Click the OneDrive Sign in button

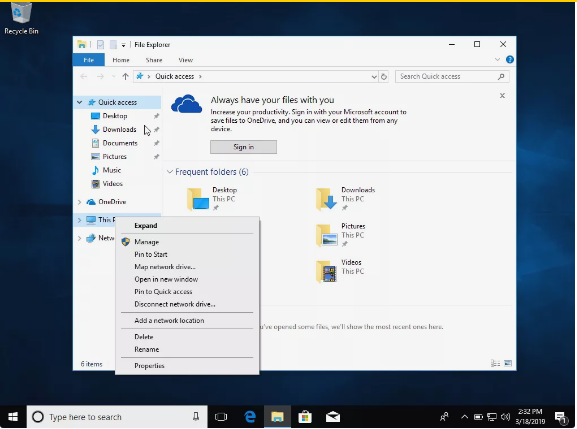click(243, 147)
